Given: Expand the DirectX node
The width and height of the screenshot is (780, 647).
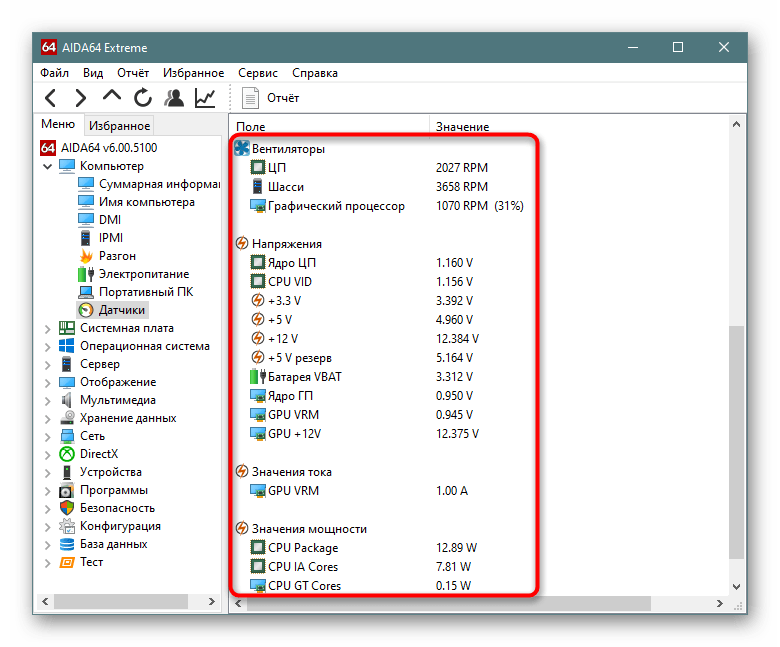Looking at the screenshot, I should tap(47, 455).
